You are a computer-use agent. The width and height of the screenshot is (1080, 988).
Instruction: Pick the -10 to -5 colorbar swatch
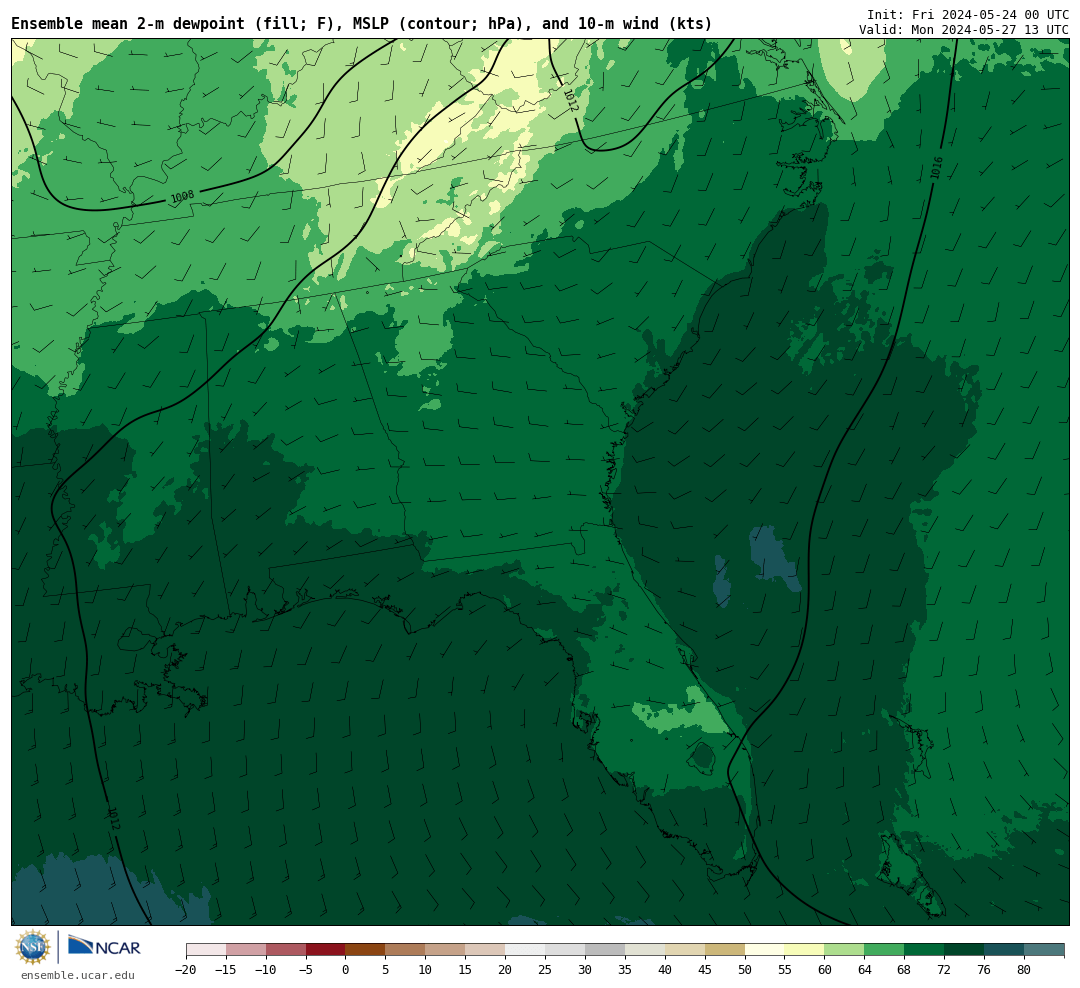point(286,950)
